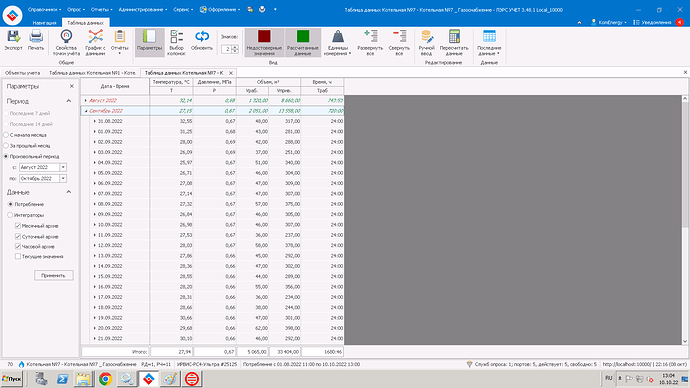Open Свойства точки учёта
Image resolution: width=690 pixels, height=388 pixels.
[66, 43]
